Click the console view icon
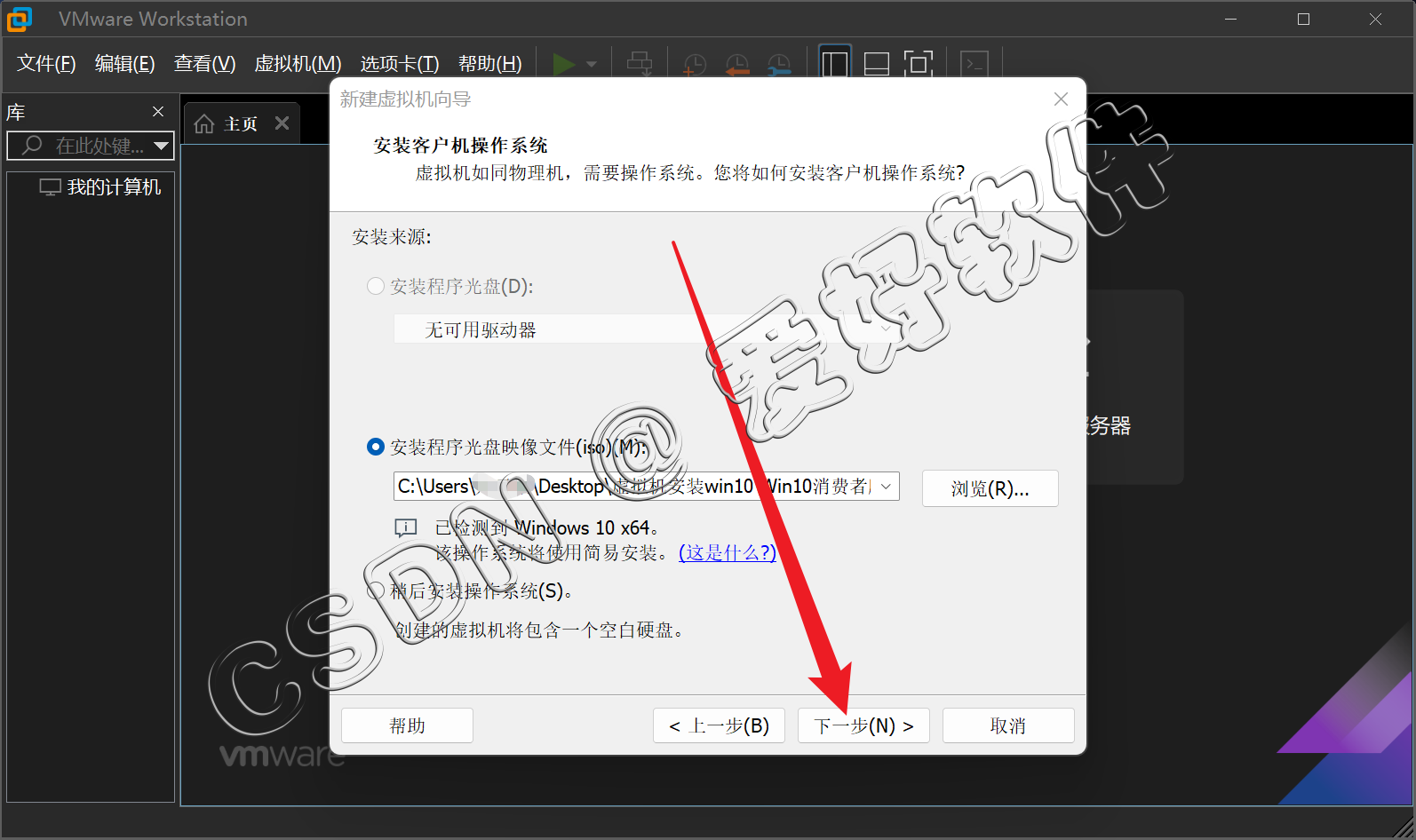Screen dimensions: 1416x840 pos(974,64)
